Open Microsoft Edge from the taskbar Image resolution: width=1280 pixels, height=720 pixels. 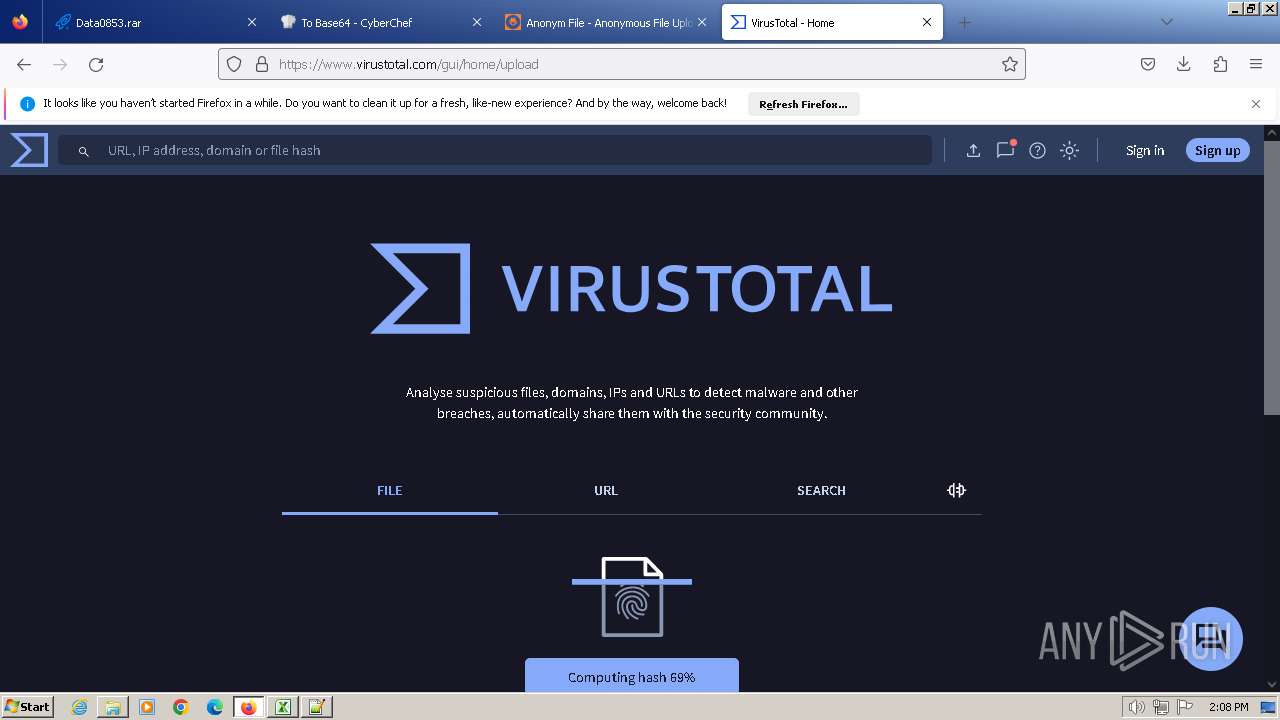coord(215,707)
